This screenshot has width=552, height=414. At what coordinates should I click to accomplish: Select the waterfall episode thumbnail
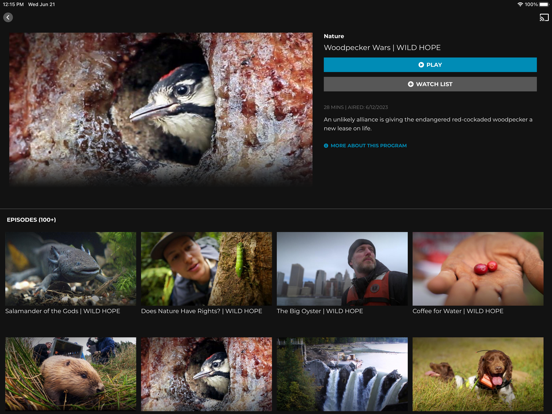point(342,374)
